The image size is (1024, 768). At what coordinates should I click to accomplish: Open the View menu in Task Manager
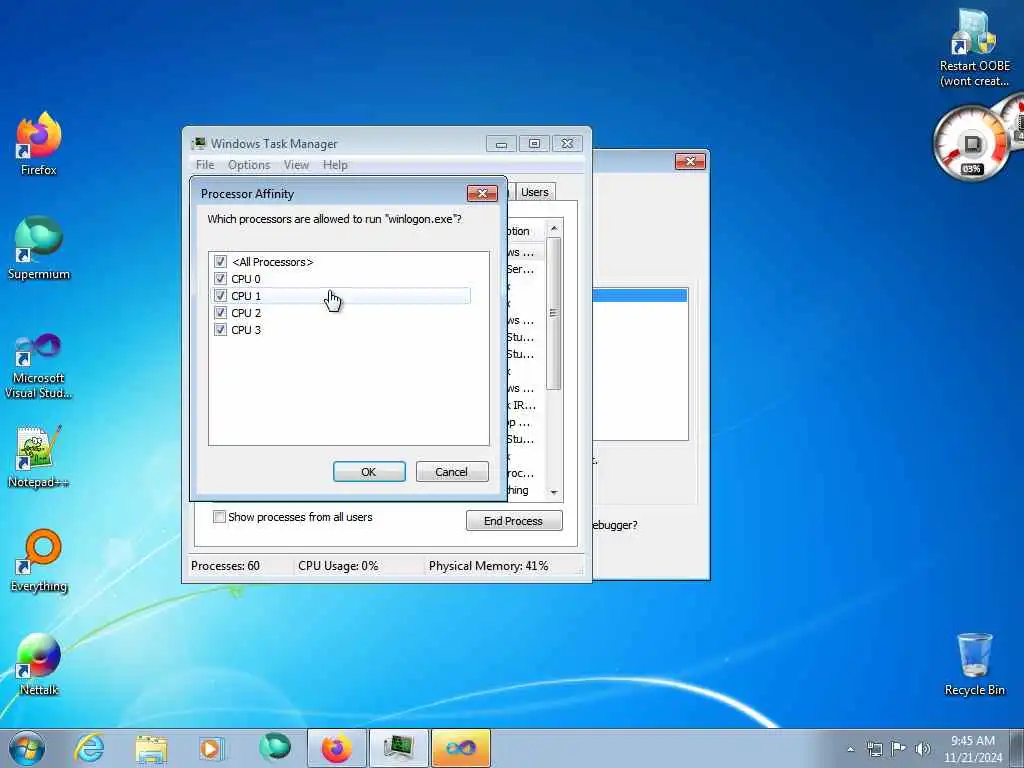click(296, 165)
